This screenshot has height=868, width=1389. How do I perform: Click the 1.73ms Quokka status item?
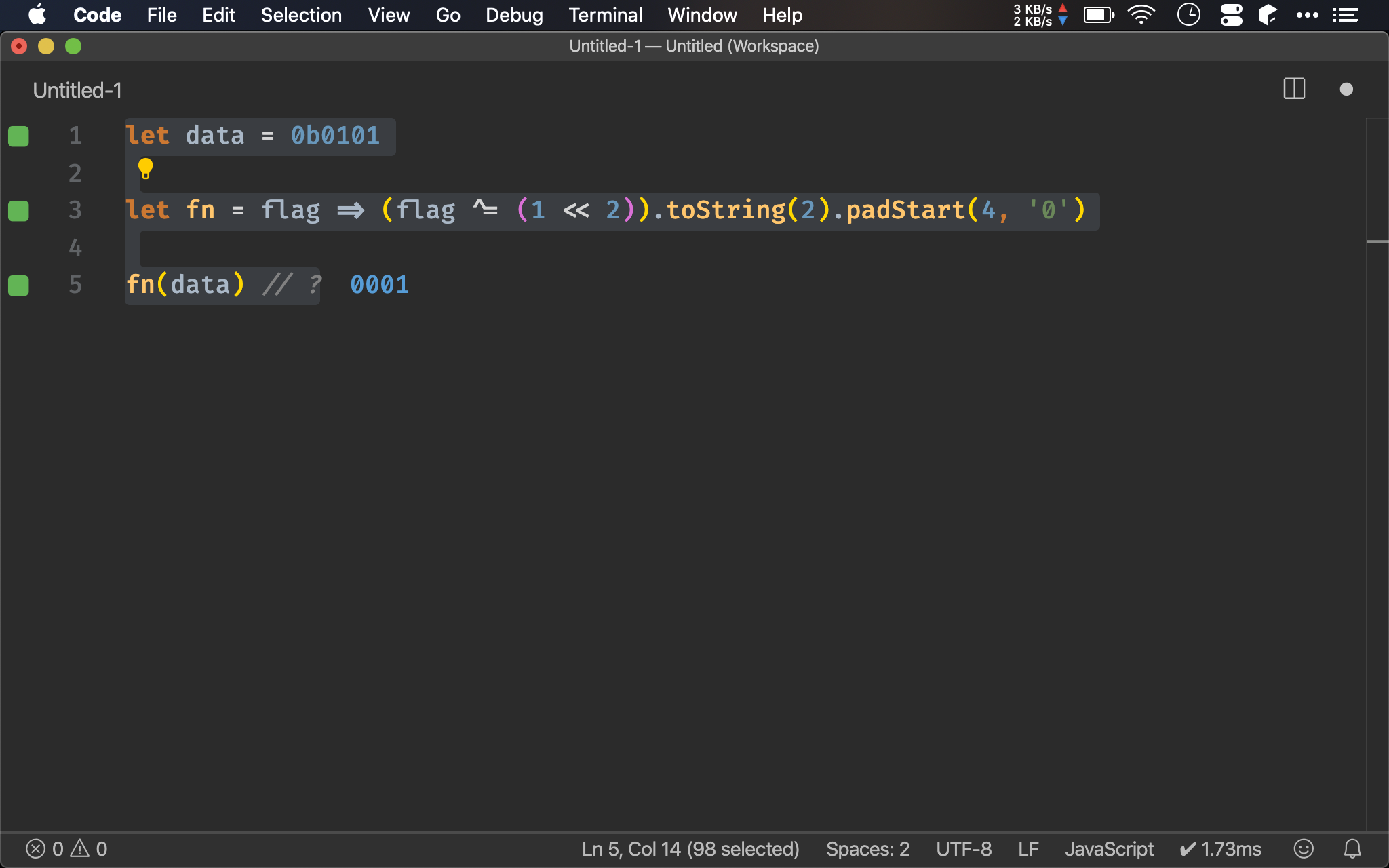1221,849
